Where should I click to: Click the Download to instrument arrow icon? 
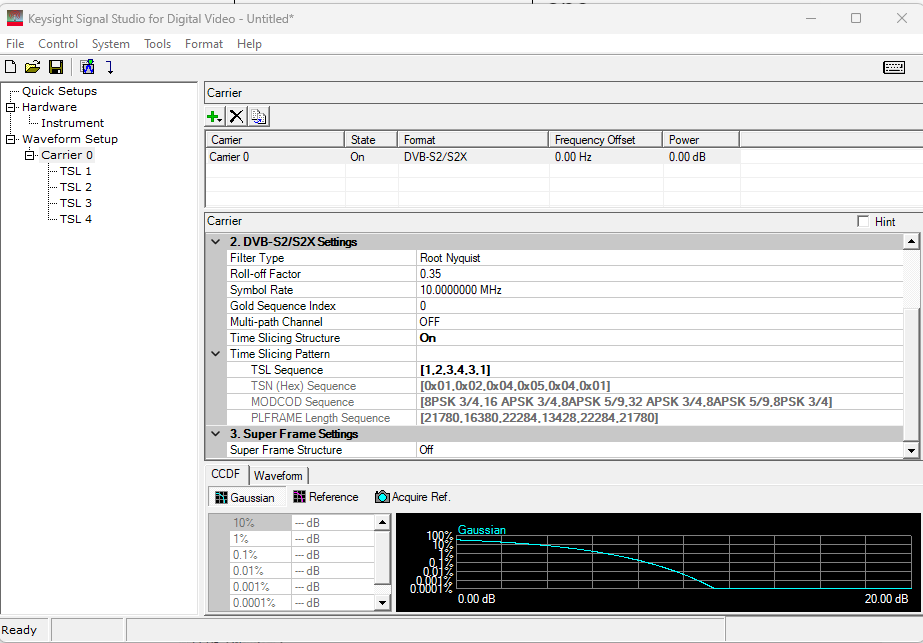109,67
